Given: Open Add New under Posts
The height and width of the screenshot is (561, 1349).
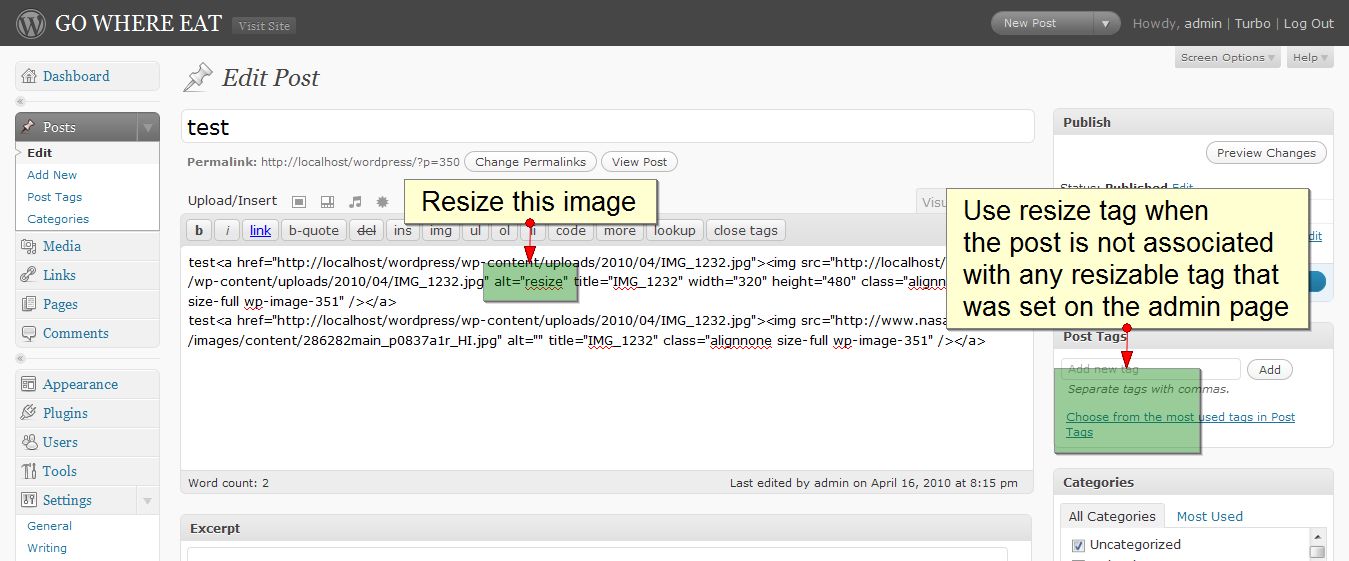Looking at the screenshot, I should (52, 175).
